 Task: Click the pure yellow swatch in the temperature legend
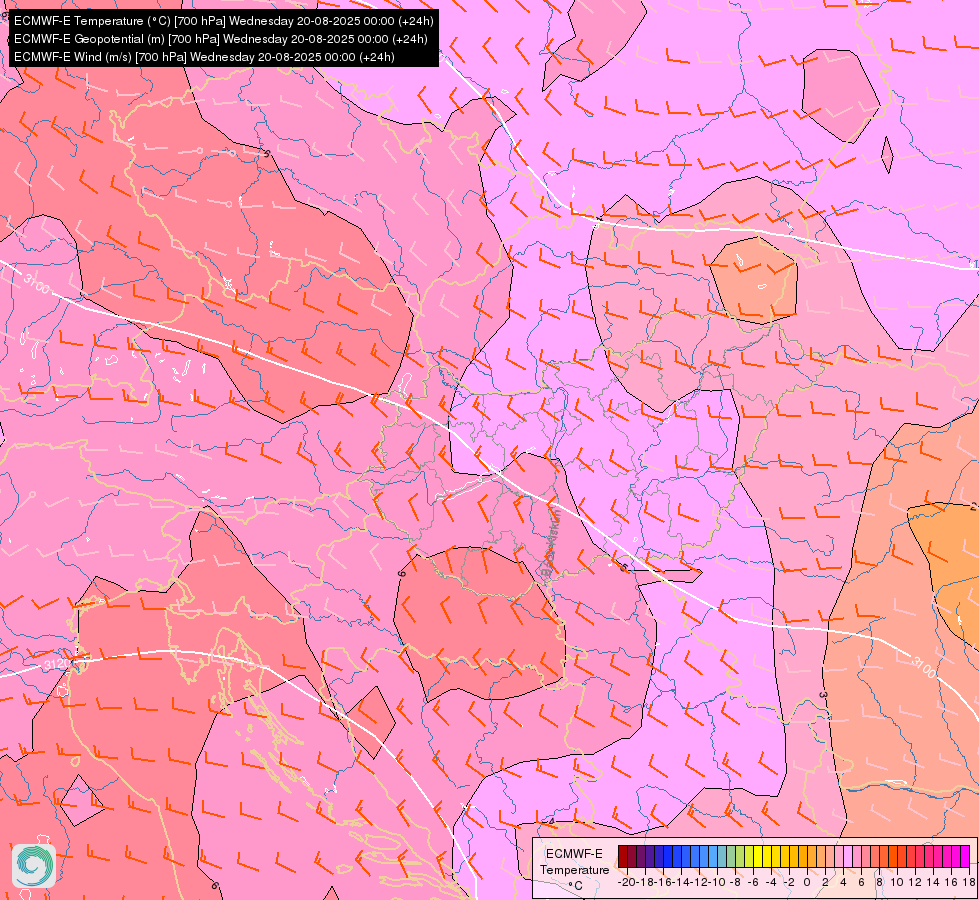(758, 856)
